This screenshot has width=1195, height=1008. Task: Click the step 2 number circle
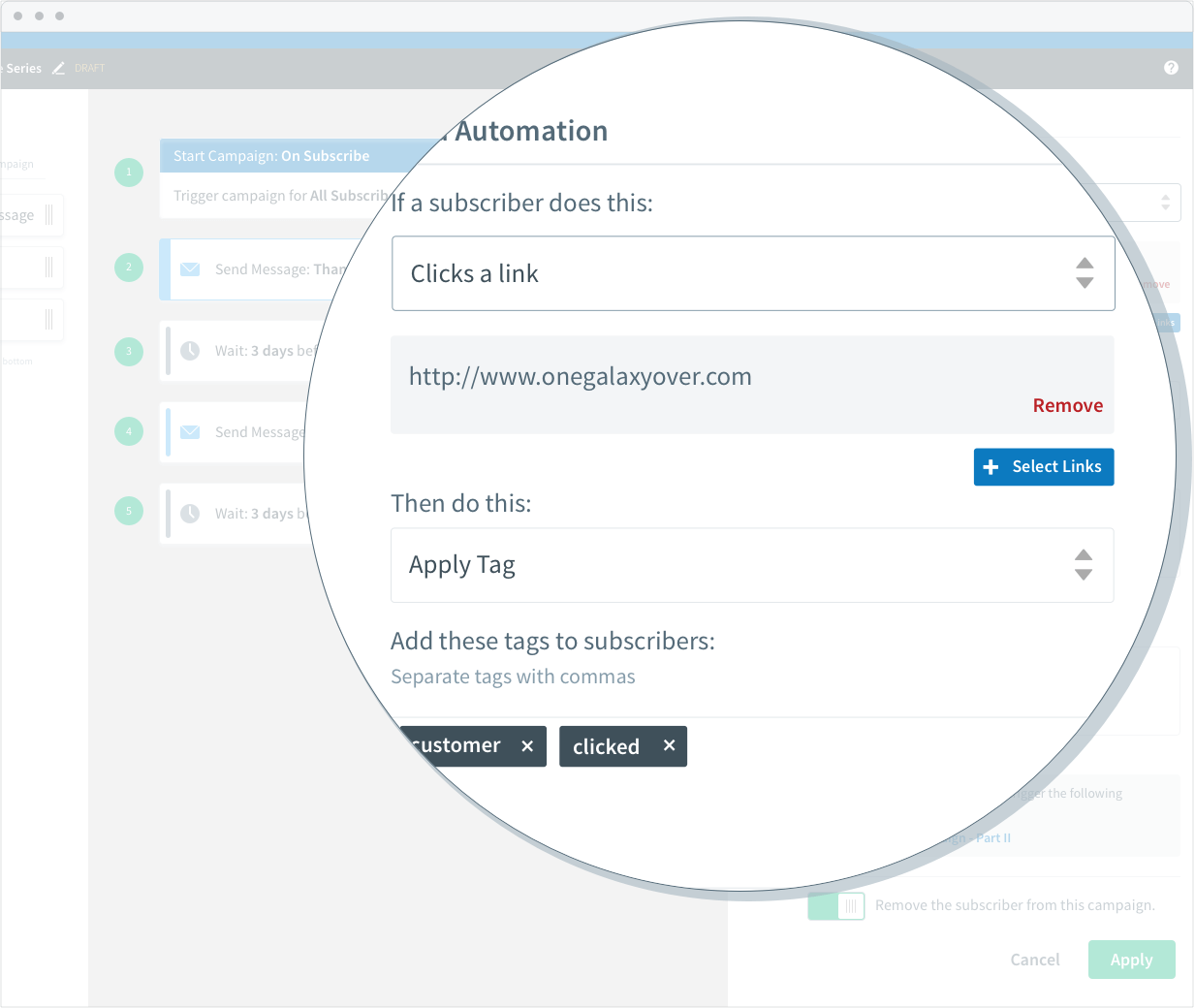pyautogui.click(x=129, y=268)
